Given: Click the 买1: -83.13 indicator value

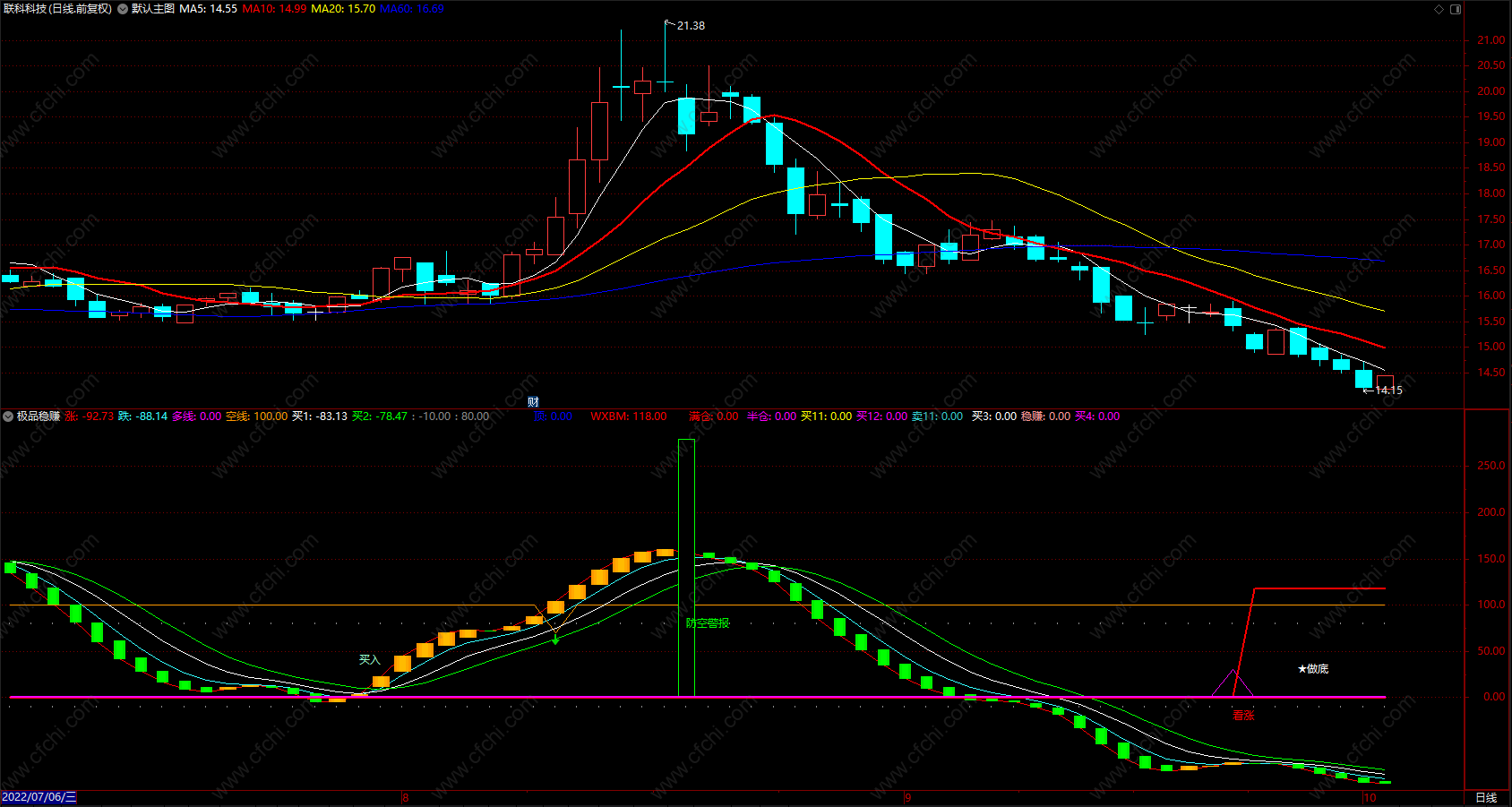Looking at the screenshot, I should (320, 416).
